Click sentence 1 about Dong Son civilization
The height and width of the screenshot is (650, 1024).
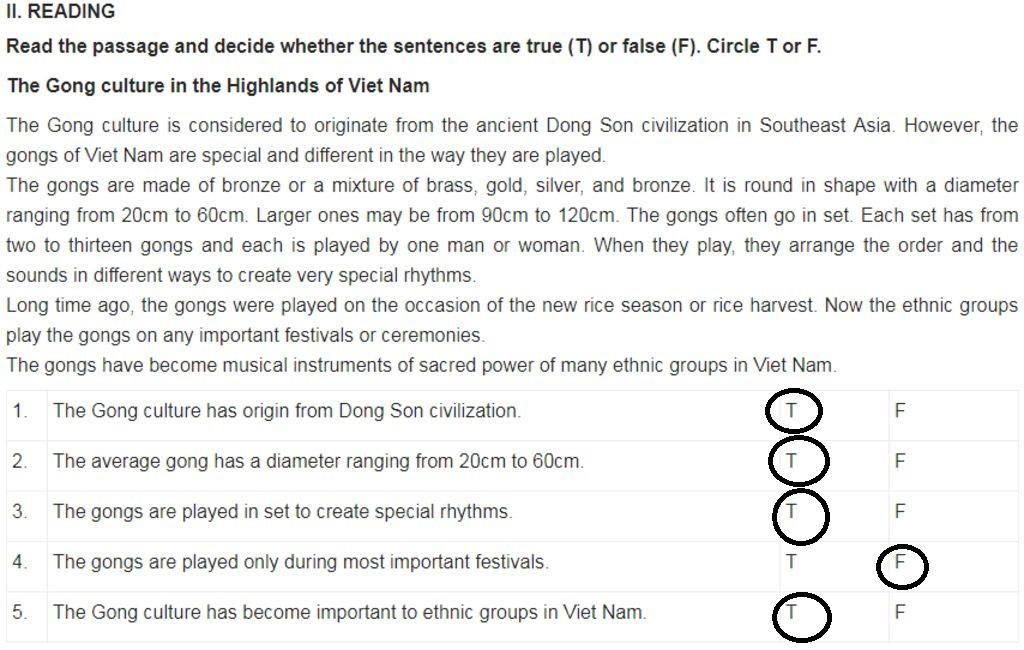click(x=287, y=410)
